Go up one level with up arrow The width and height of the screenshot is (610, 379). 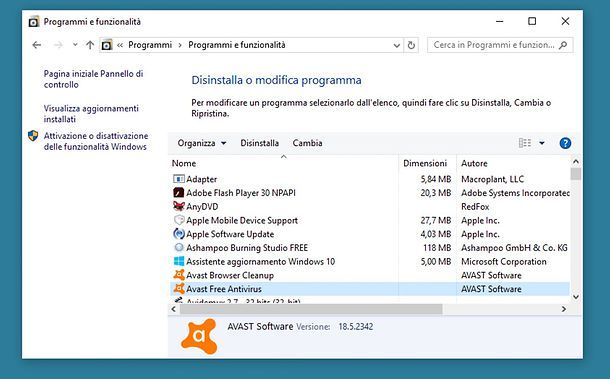click(x=90, y=45)
